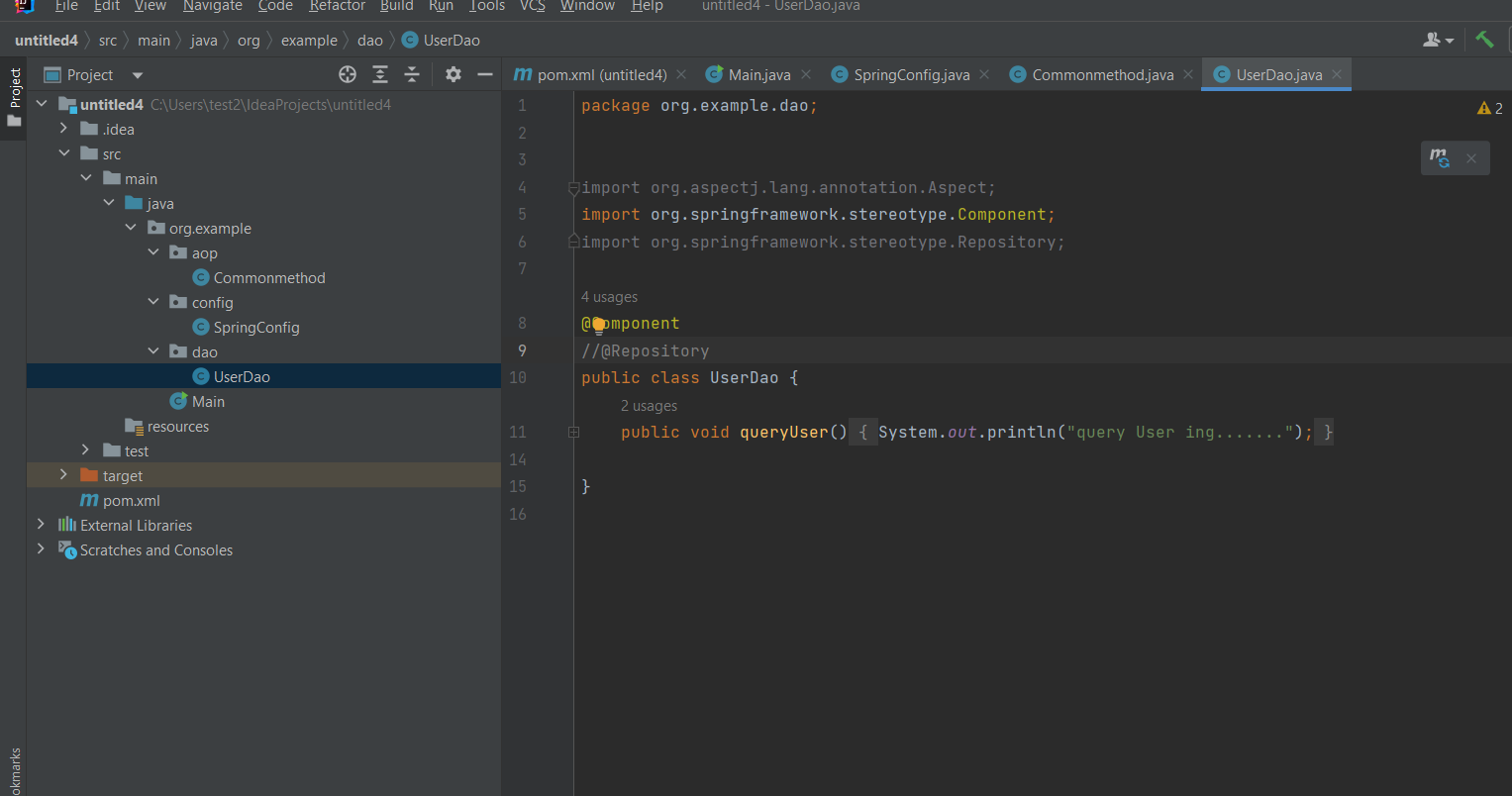
Task: Click the 4 usages link
Action: click(x=609, y=297)
